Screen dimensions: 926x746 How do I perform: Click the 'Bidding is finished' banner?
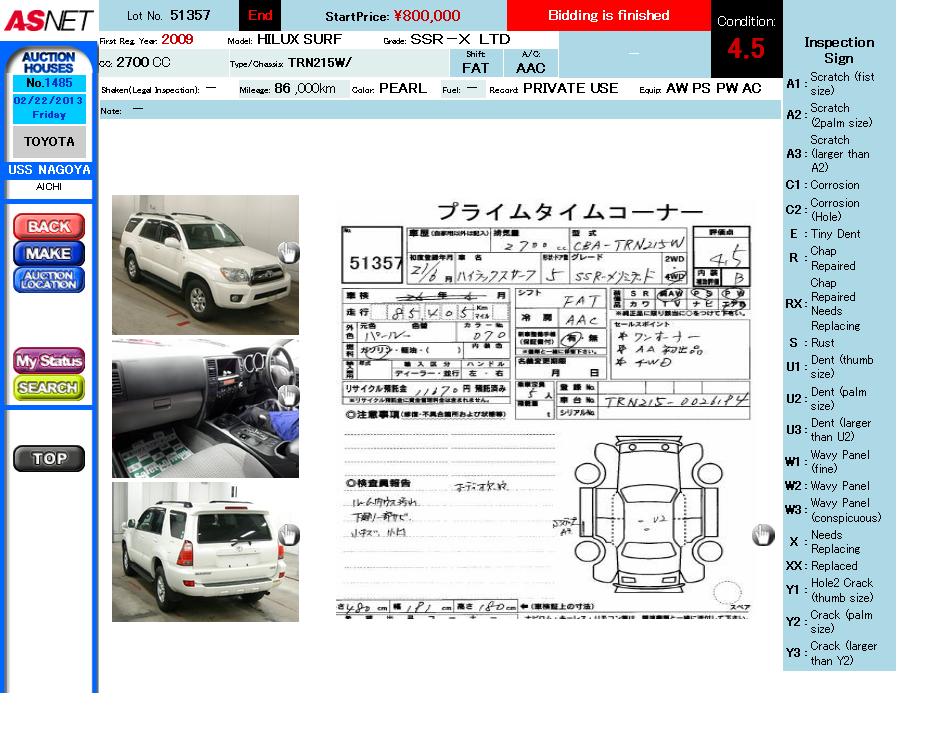(x=608, y=15)
